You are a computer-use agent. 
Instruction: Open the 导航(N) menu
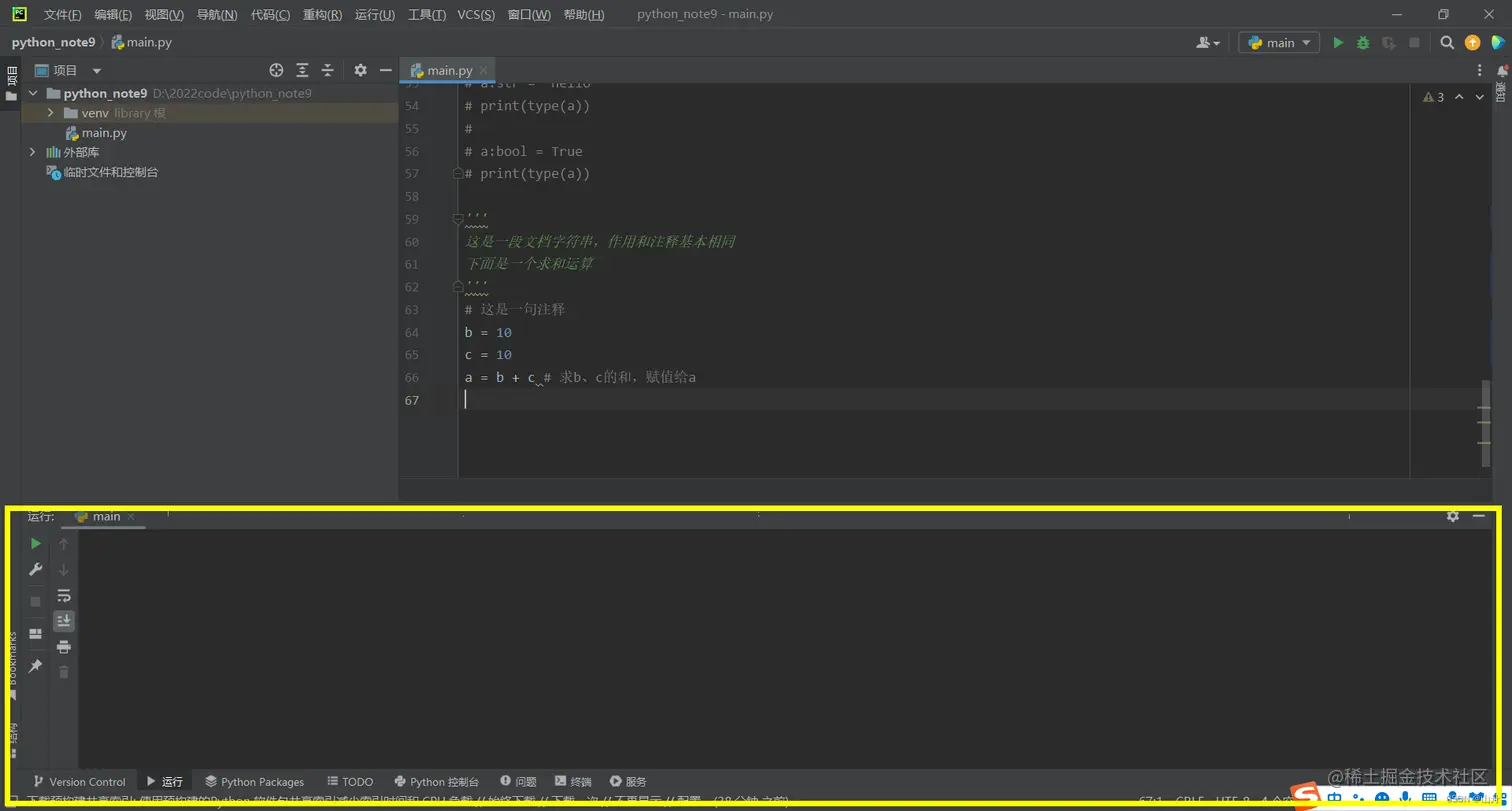tap(217, 15)
